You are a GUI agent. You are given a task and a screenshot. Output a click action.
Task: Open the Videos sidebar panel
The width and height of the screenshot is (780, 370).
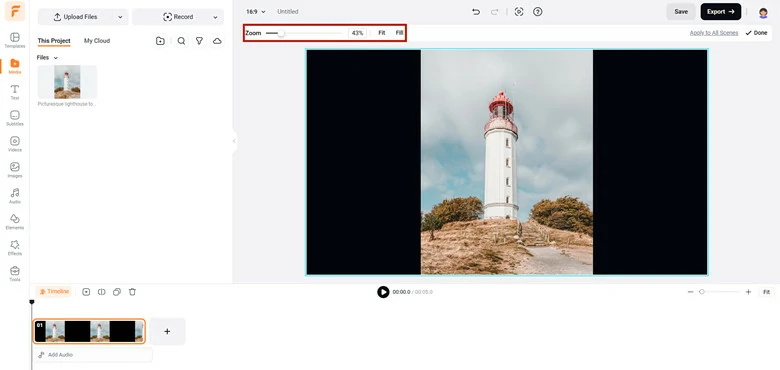(15, 144)
